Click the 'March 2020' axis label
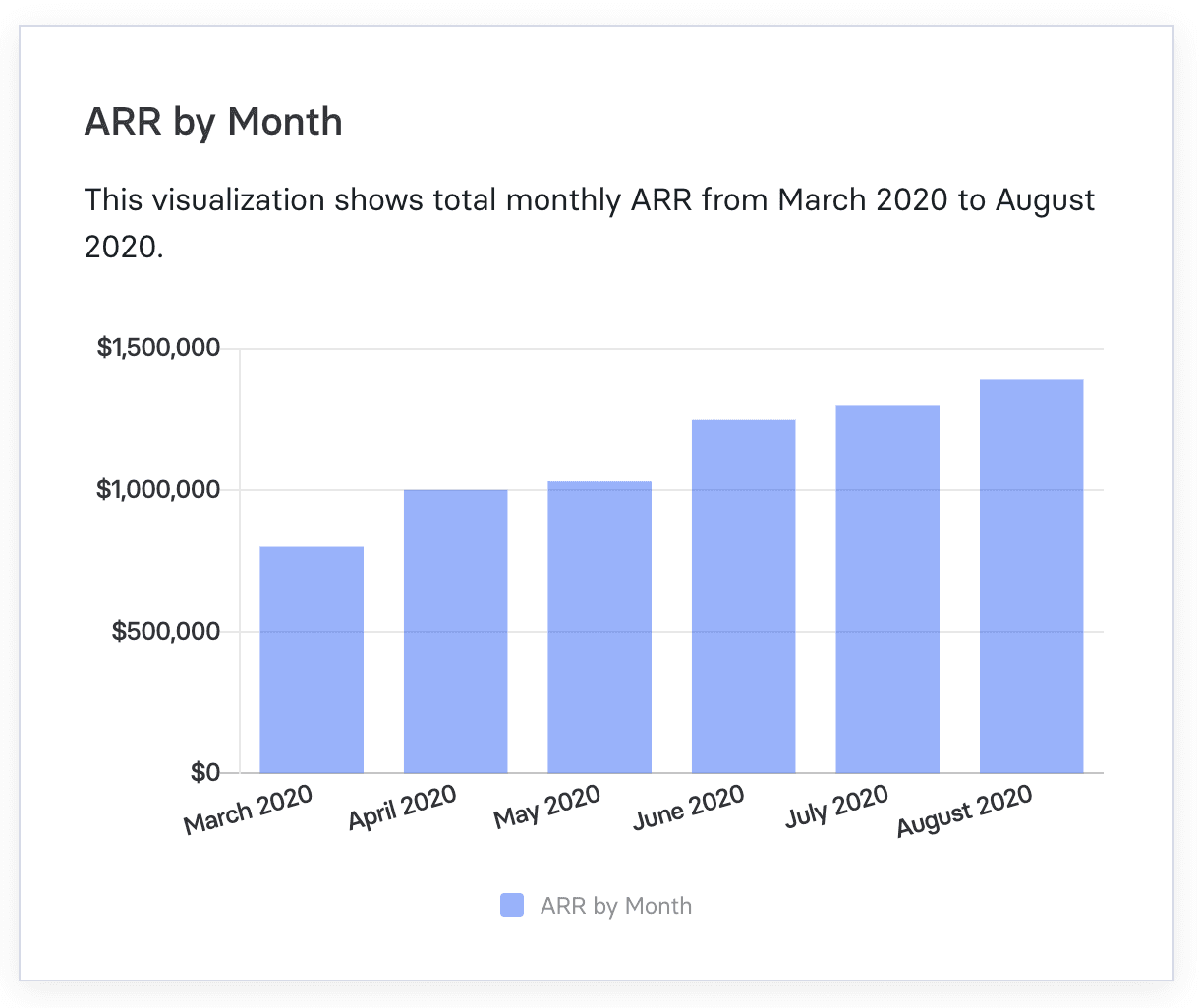Viewport: 1199px width, 1008px height. coord(249,811)
